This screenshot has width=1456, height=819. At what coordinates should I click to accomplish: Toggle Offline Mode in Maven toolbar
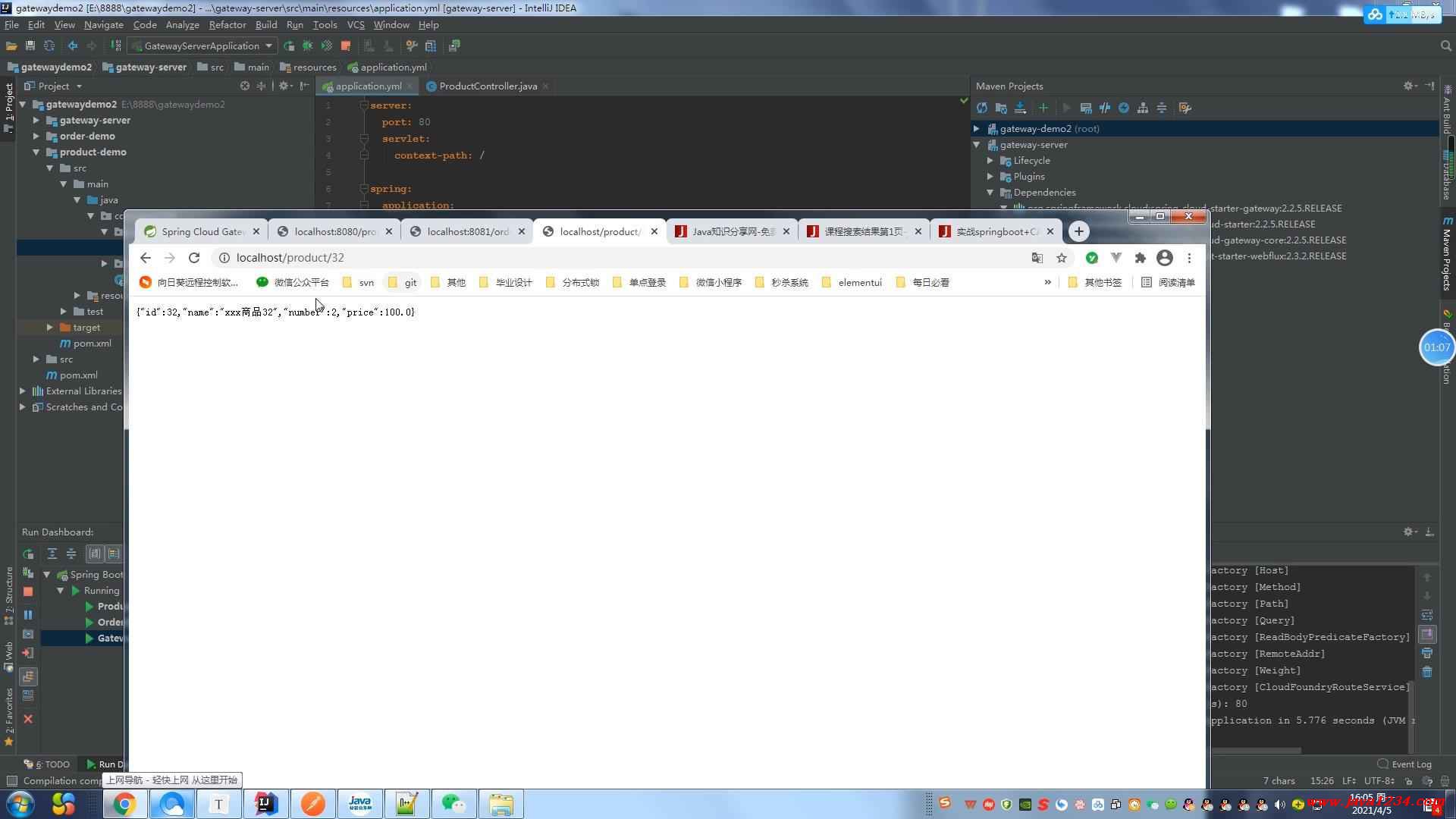pos(1104,108)
